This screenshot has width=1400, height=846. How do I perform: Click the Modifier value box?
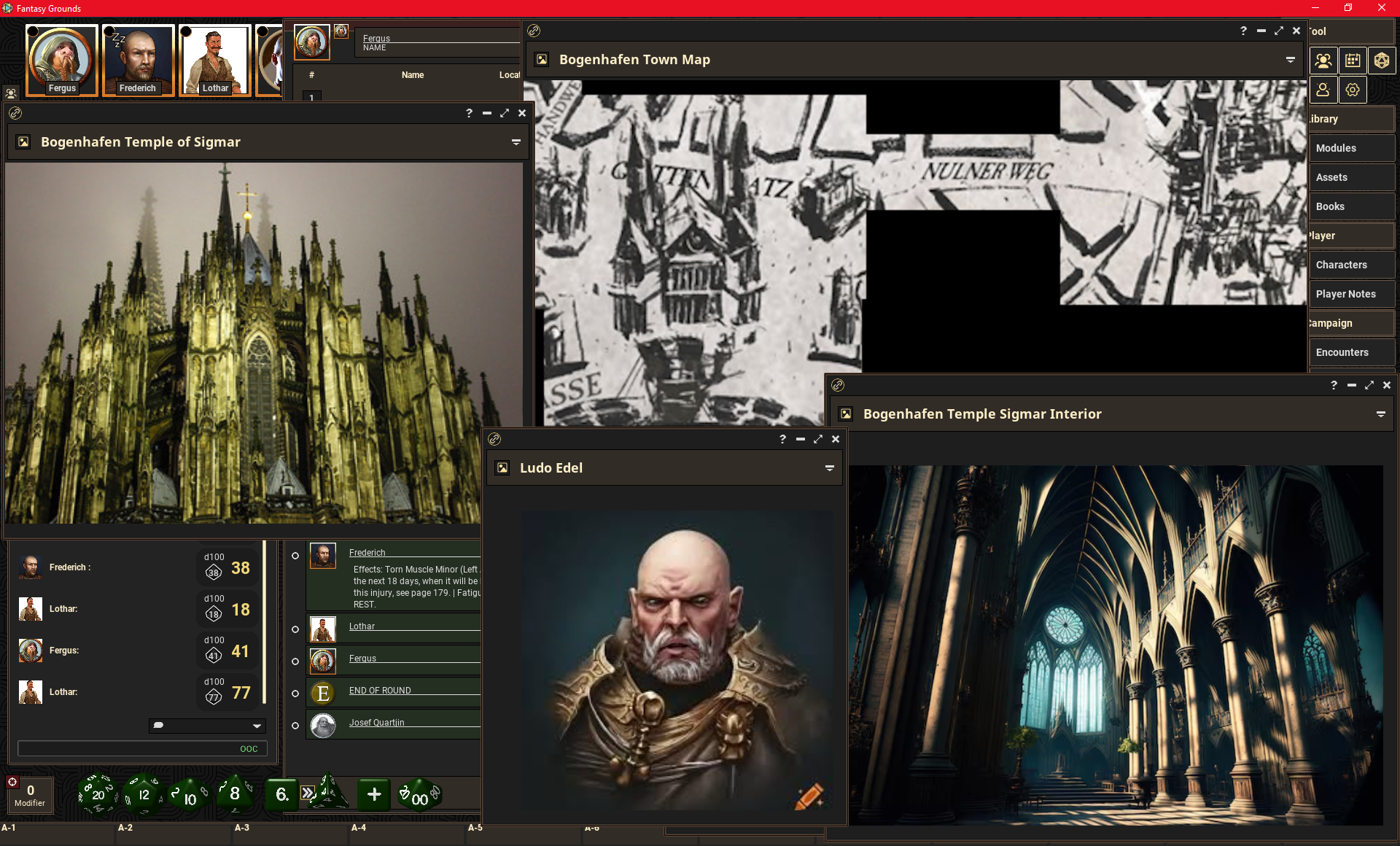click(30, 794)
